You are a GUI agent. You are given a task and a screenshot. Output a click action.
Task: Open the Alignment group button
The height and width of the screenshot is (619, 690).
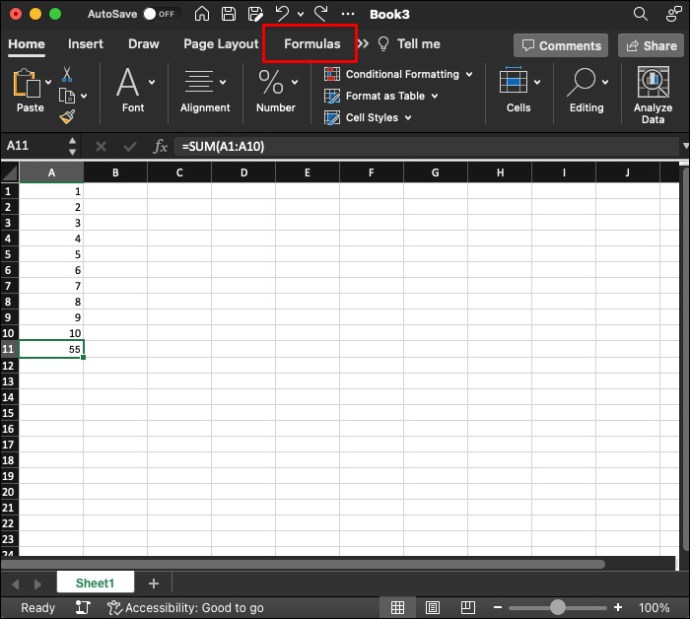coord(205,90)
